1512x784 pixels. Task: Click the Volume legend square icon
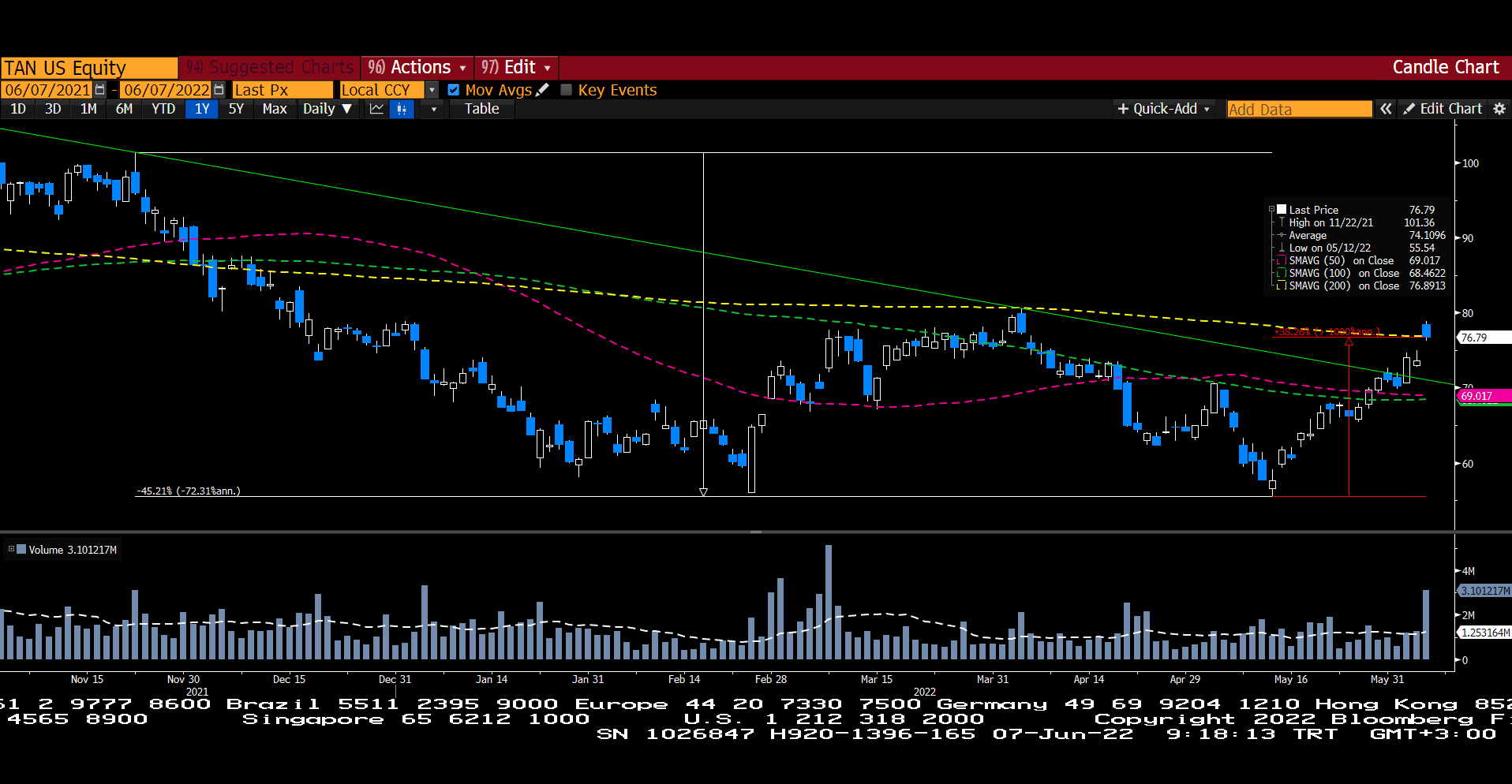click(21, 549)
